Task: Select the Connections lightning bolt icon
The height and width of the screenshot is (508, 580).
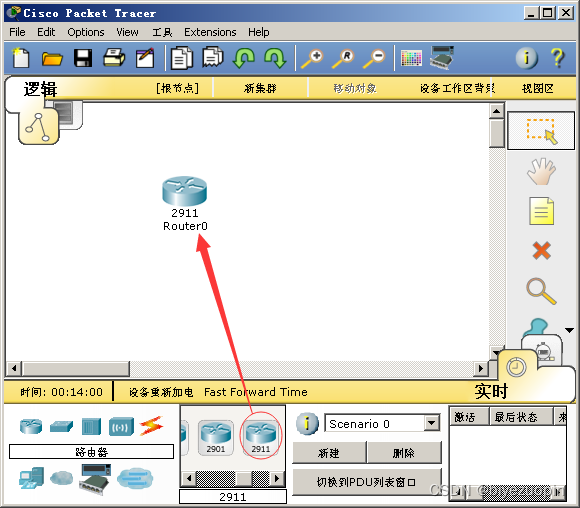Action: coord(151,426)
